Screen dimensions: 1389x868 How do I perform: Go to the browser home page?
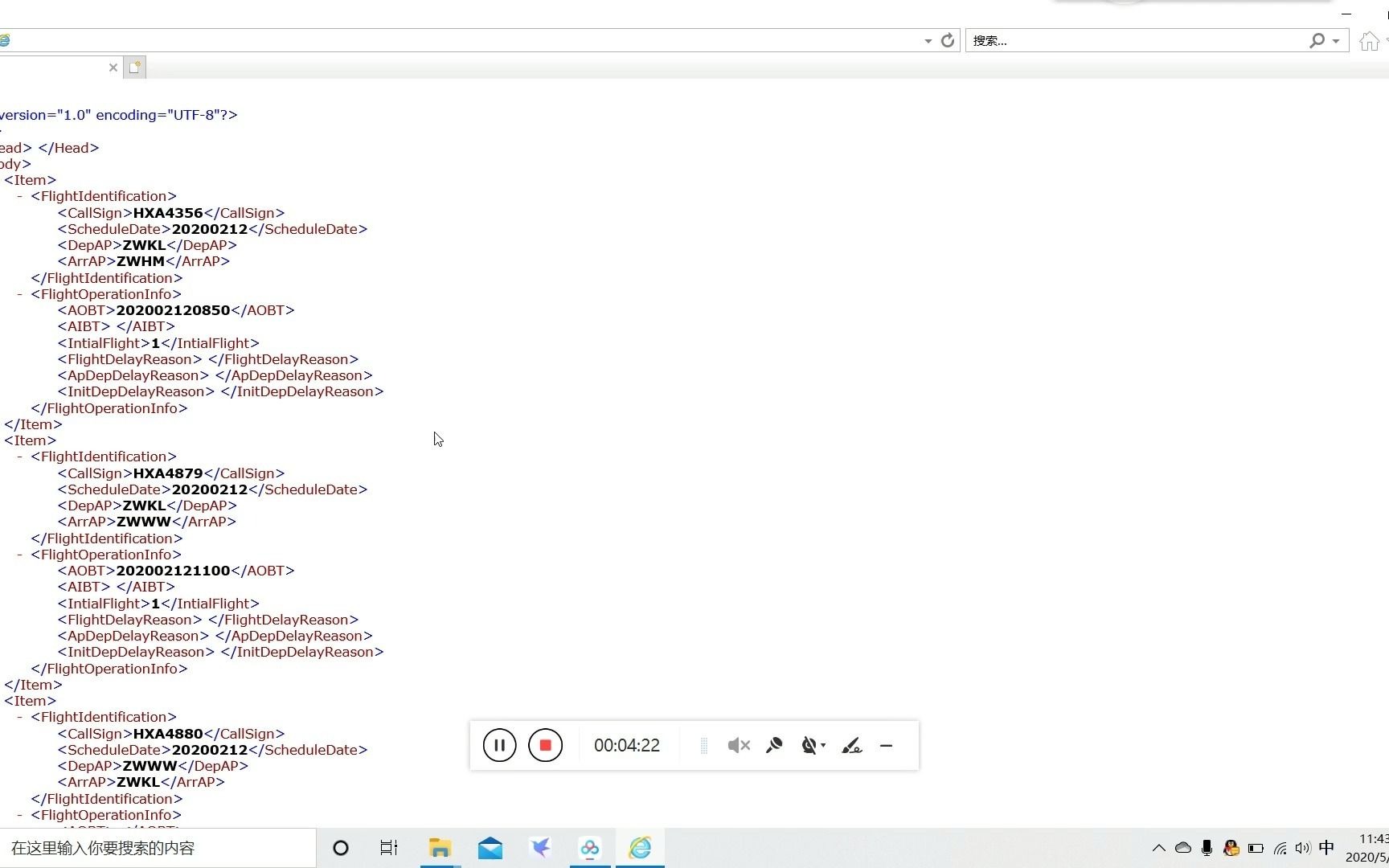point(1369,41)
